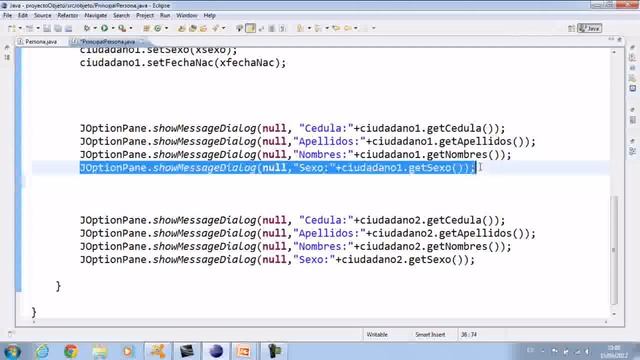
Task: Open Internet Explorer from the taskbar
Action: (42, 351)
